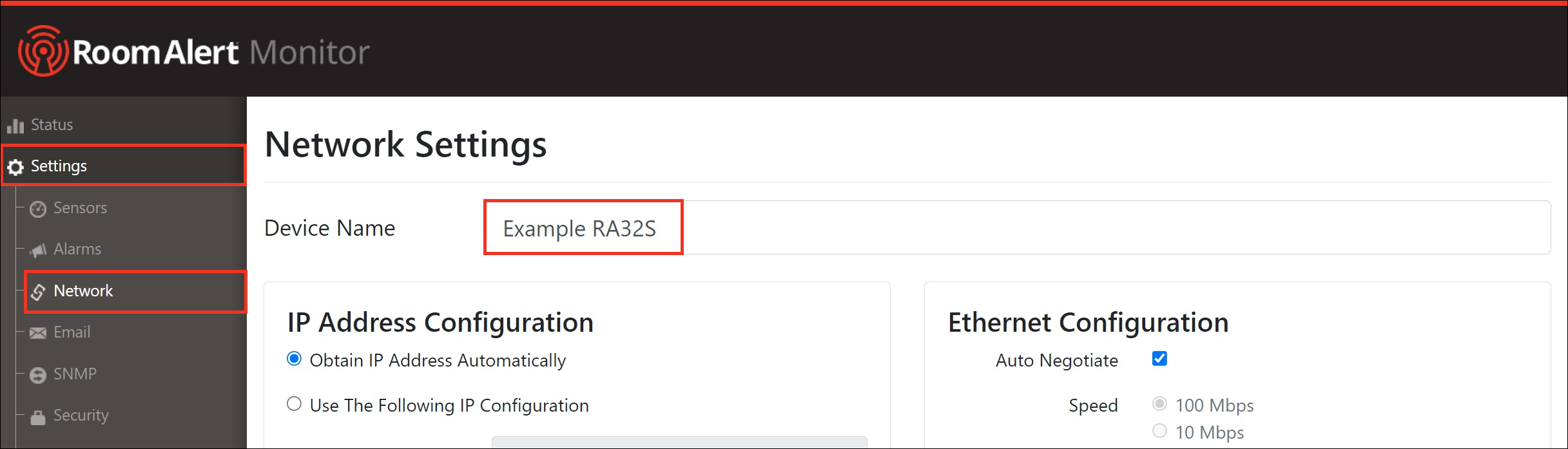
Task: Click the SNMP globe icon
Action: pos(38,375)
